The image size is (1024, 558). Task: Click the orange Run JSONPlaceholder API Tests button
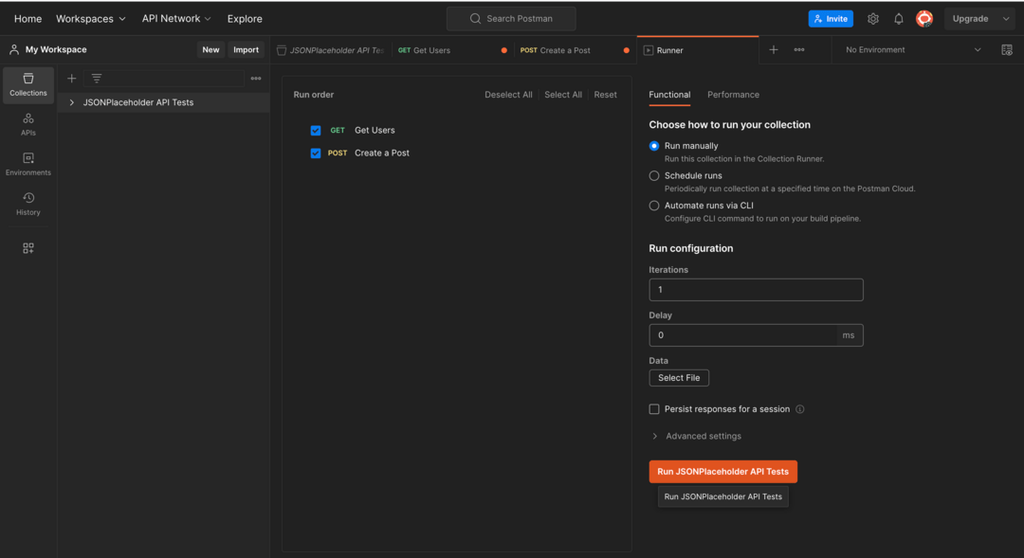click(723, 471)
